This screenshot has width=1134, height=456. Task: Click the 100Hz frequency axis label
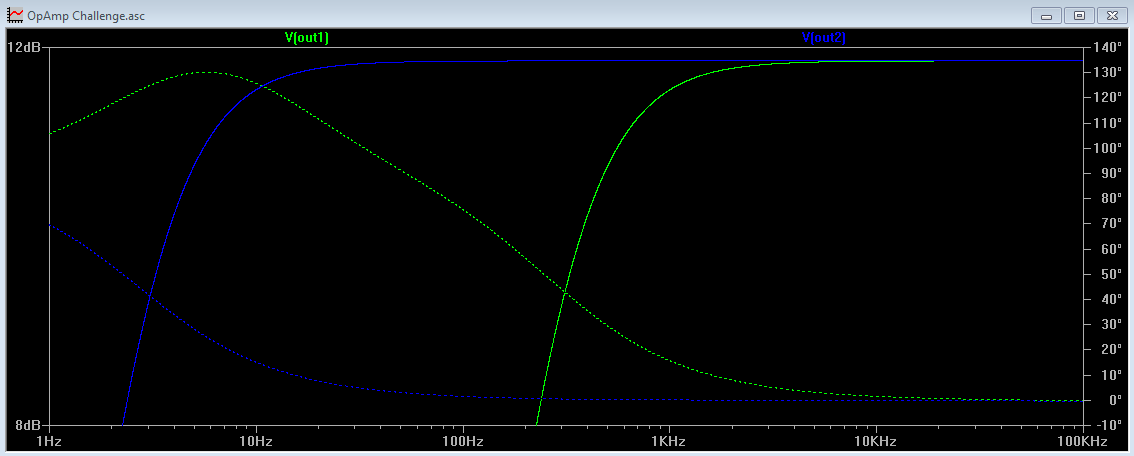pyautogui.click(x=462, y=440)
